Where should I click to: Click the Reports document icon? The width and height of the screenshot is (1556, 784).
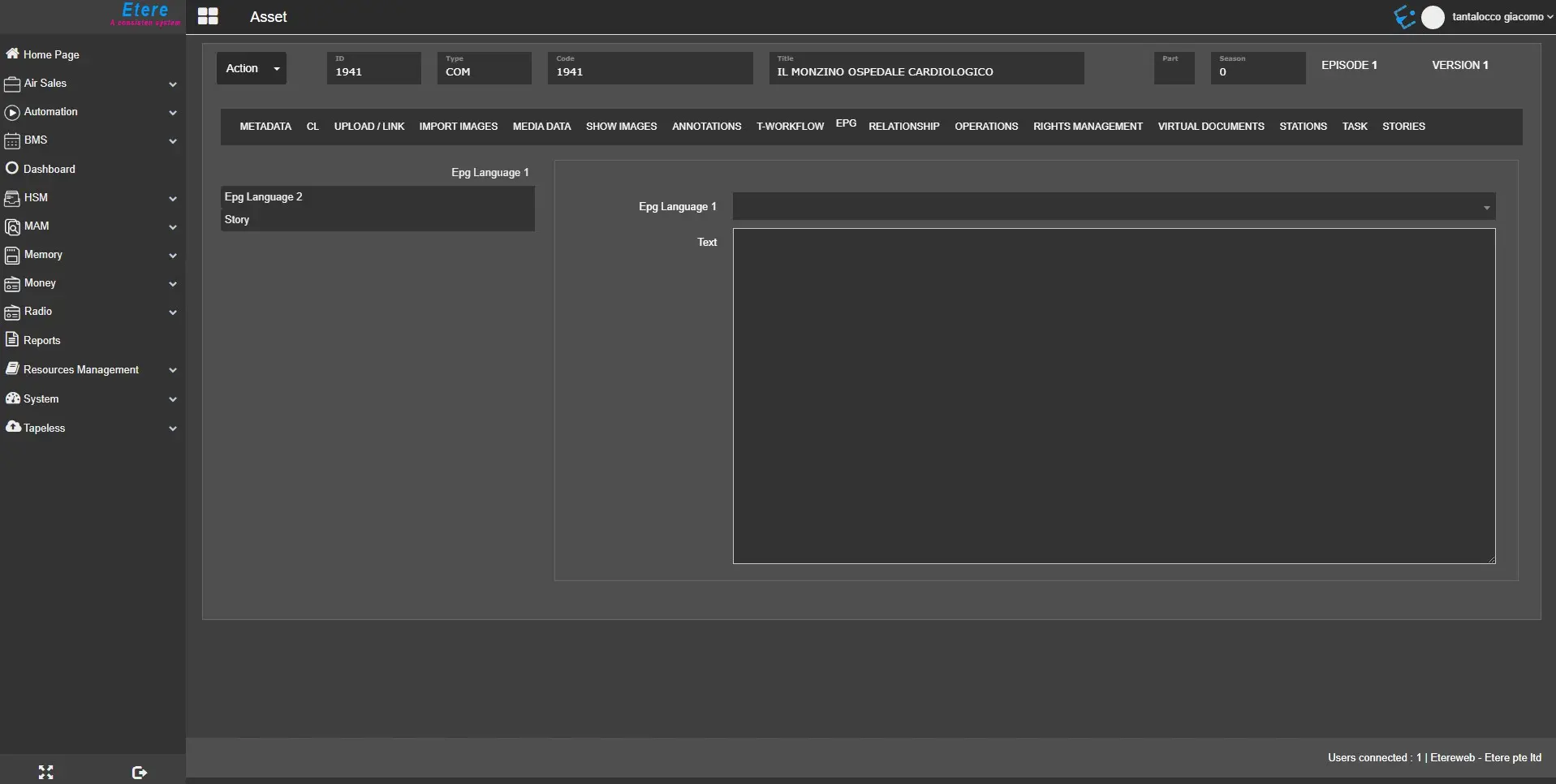coord(12,339)
